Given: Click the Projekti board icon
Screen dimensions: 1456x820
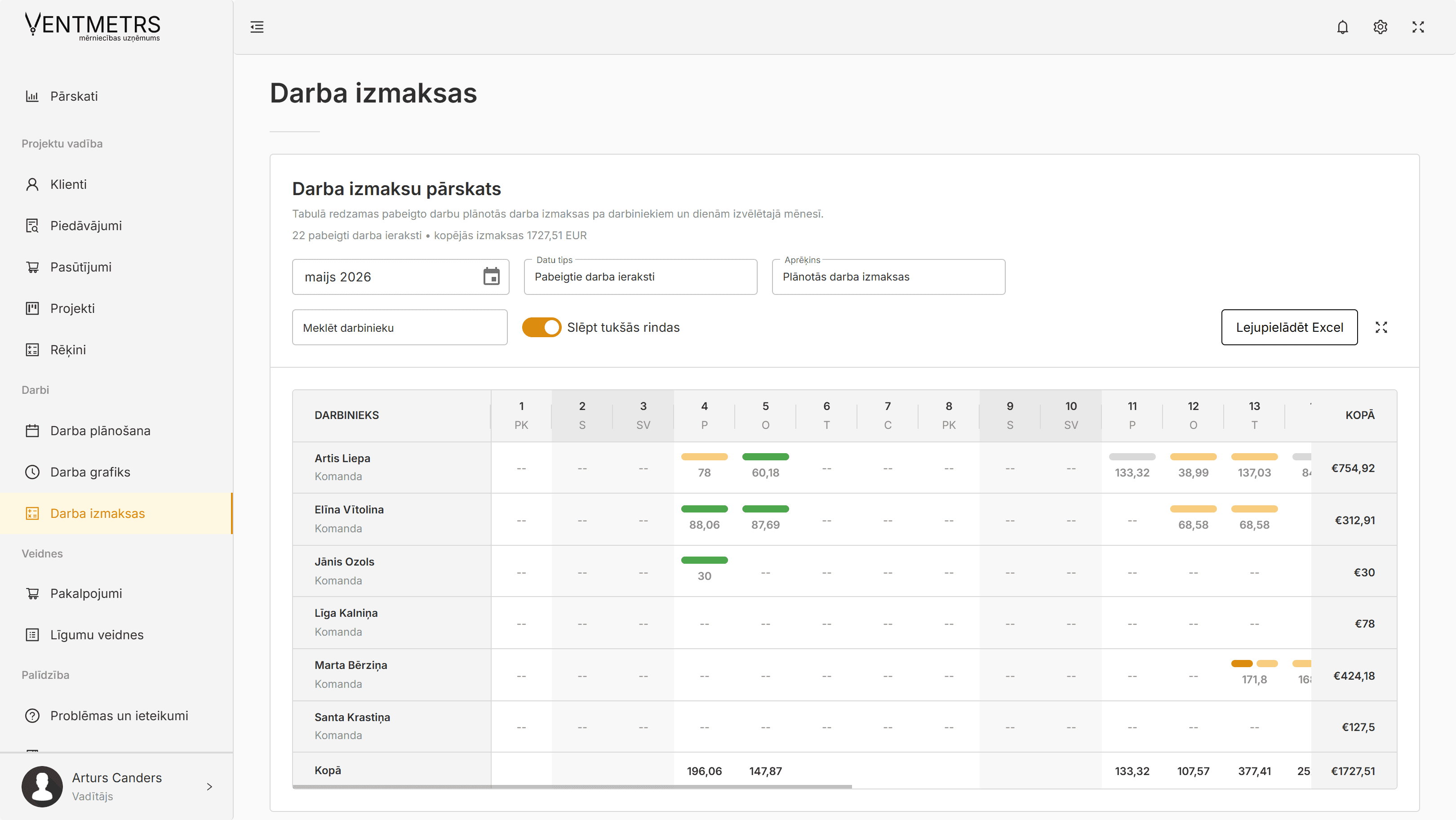Looking at the screenshot, I should click(32, 308).
